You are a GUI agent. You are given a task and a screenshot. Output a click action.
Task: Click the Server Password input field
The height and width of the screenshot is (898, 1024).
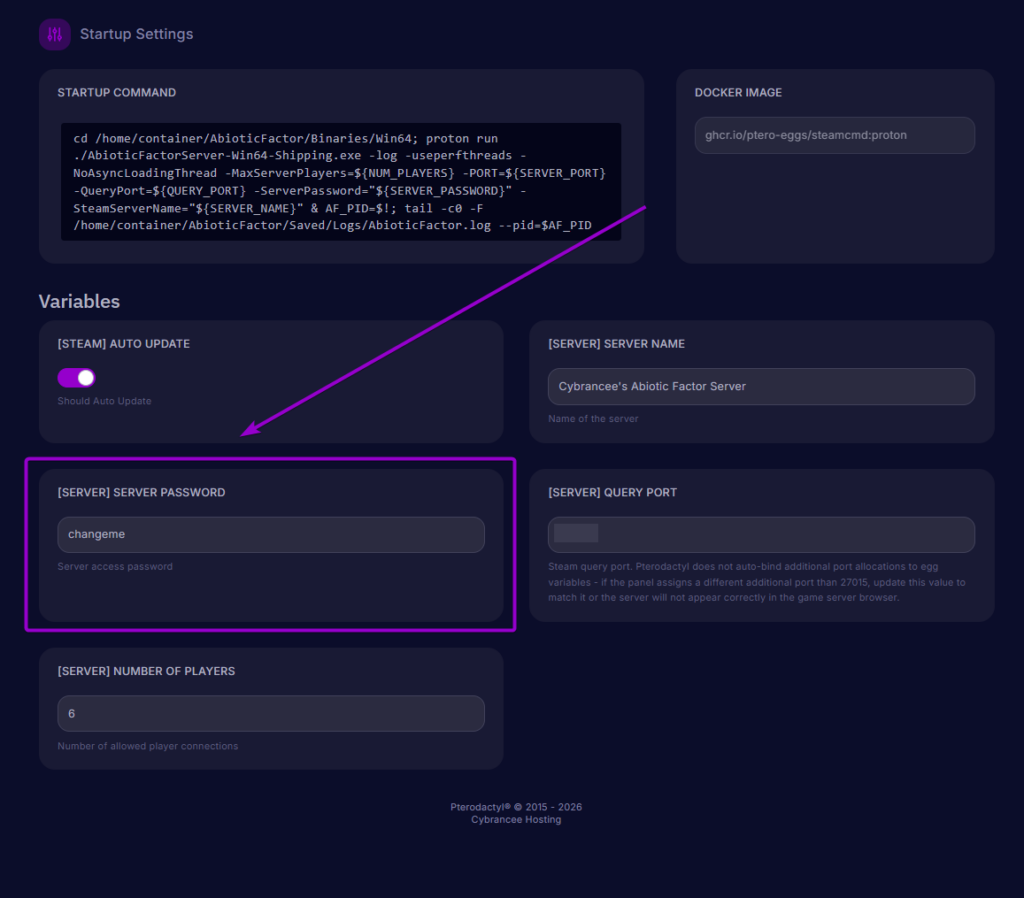pyautogui.click(x=271, y=535)
